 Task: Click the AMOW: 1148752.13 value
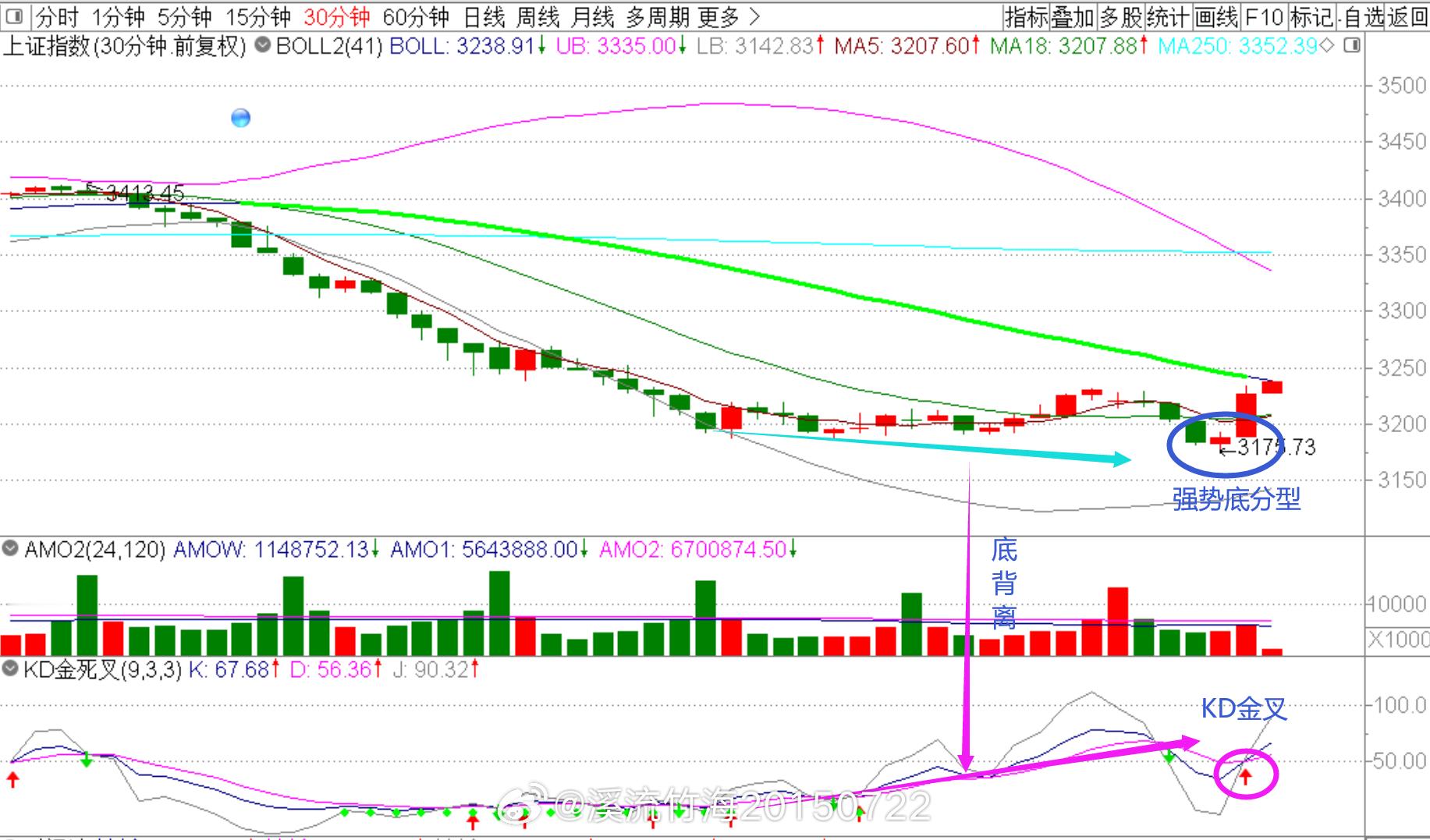[x=276, y=549]
